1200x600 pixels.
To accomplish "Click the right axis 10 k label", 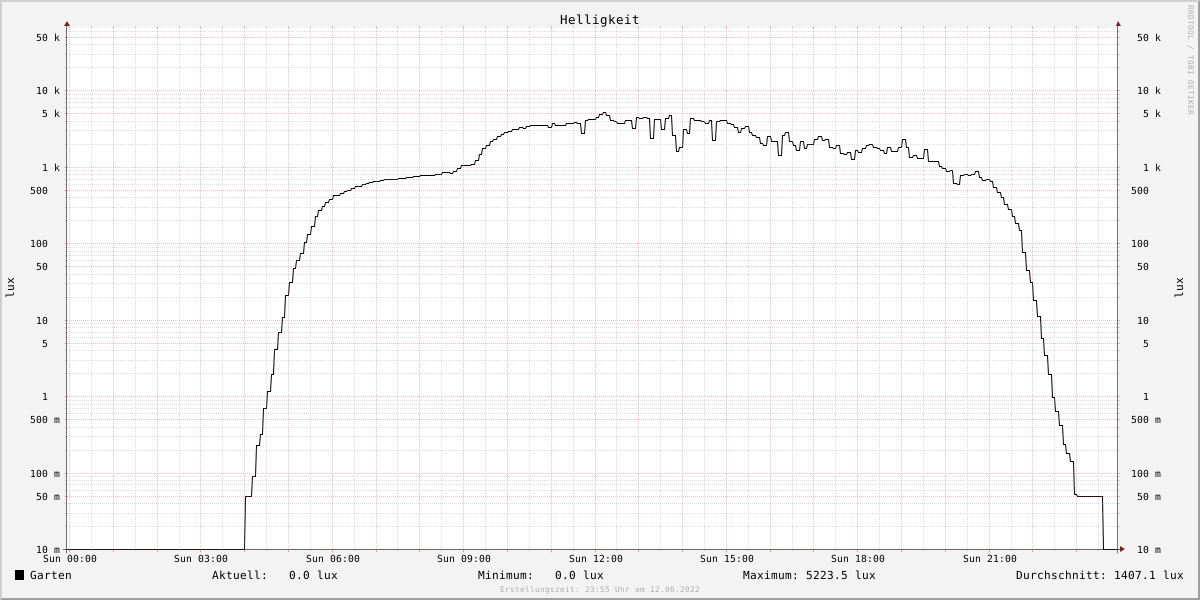I will tap(1149, 91).
